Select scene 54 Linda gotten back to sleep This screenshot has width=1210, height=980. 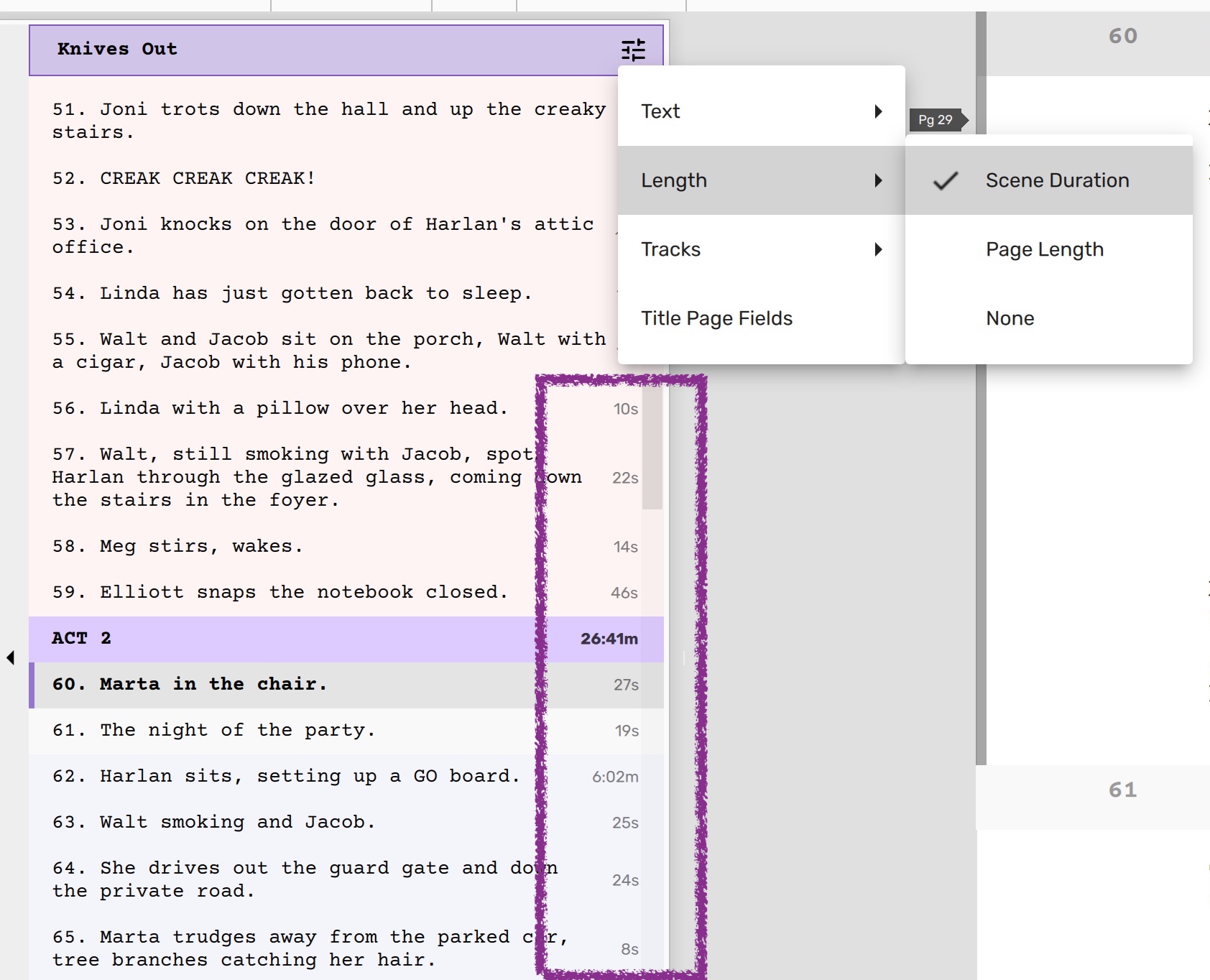coord(292,293)
